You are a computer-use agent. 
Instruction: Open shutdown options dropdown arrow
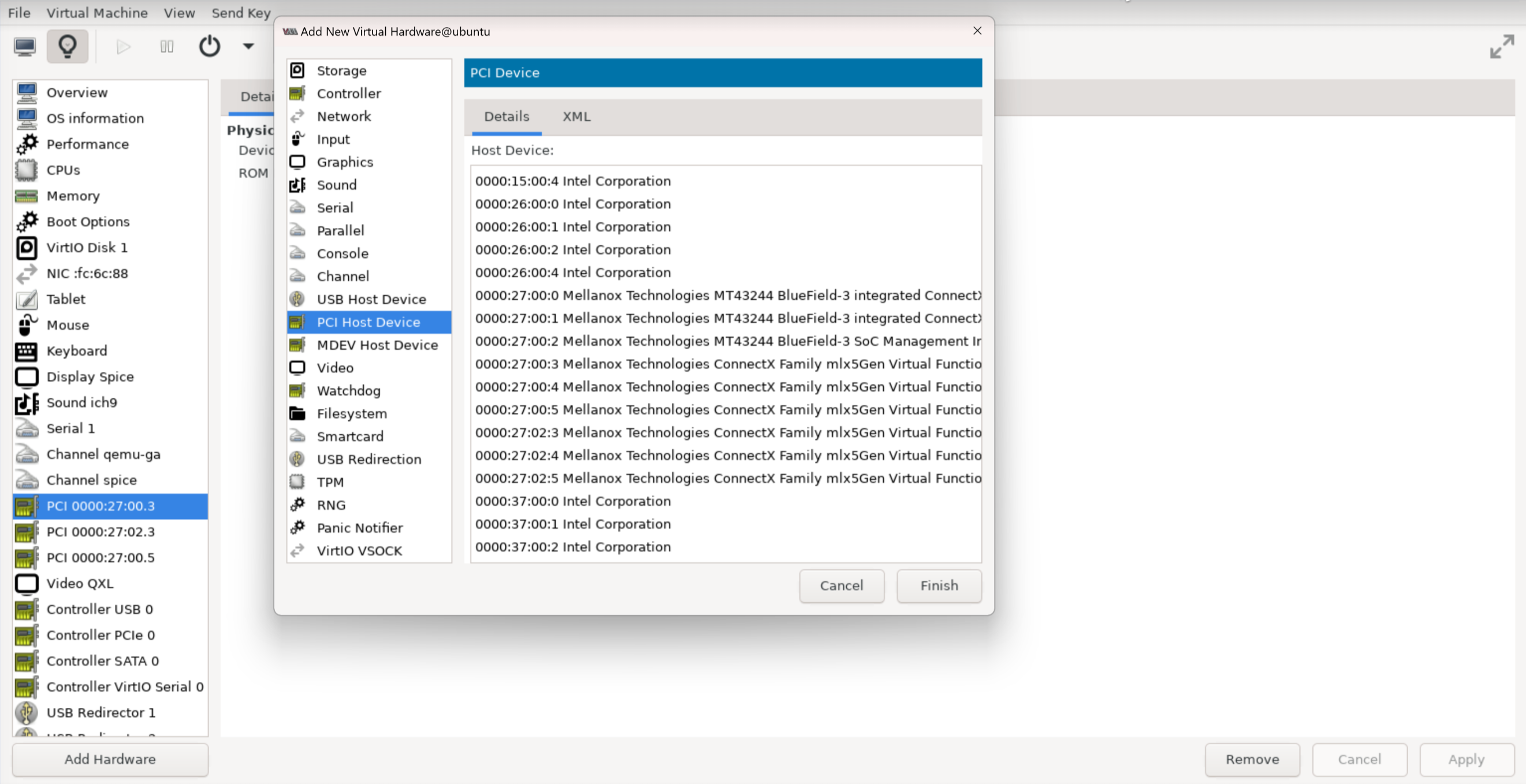[x=248, y=46]
